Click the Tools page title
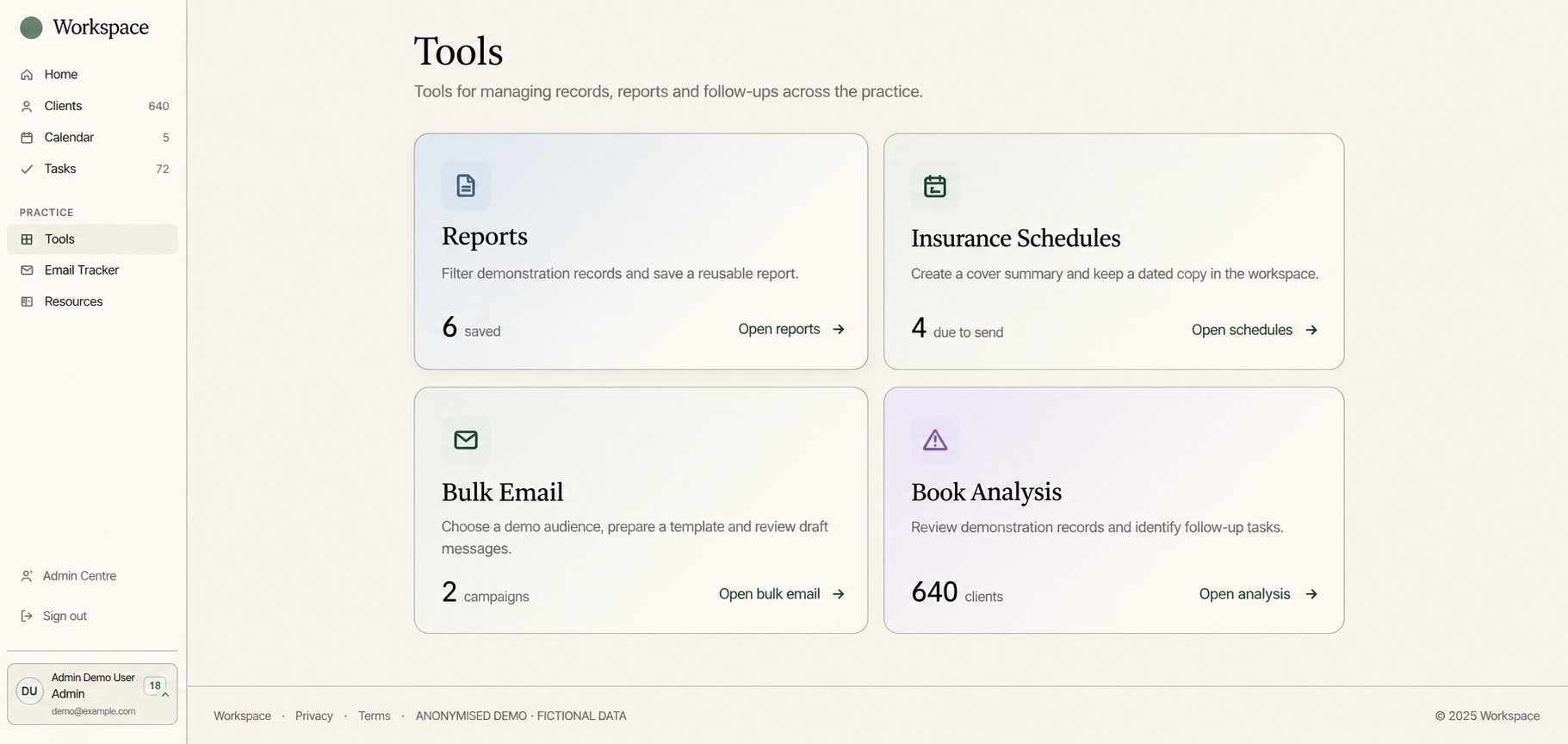 point(459,51)
